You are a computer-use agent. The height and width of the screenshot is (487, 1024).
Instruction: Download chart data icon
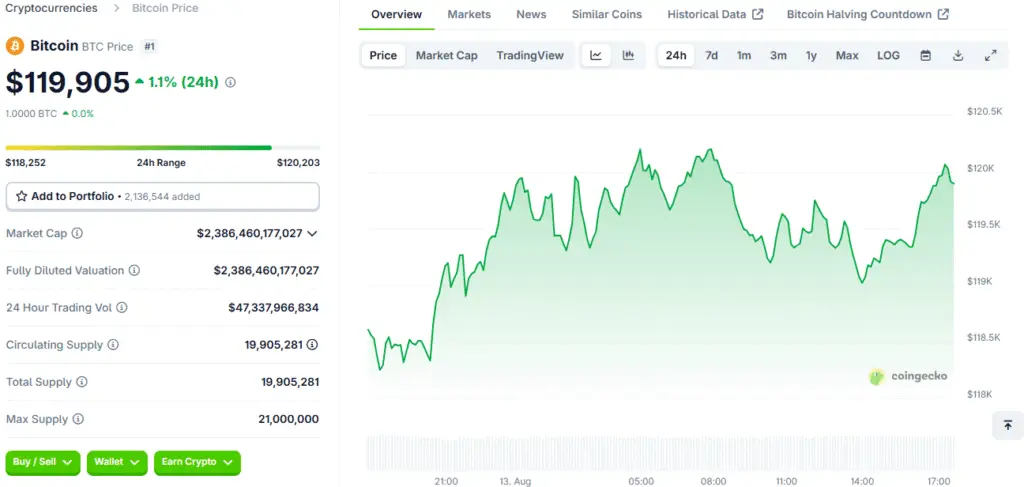click(958, 55)
